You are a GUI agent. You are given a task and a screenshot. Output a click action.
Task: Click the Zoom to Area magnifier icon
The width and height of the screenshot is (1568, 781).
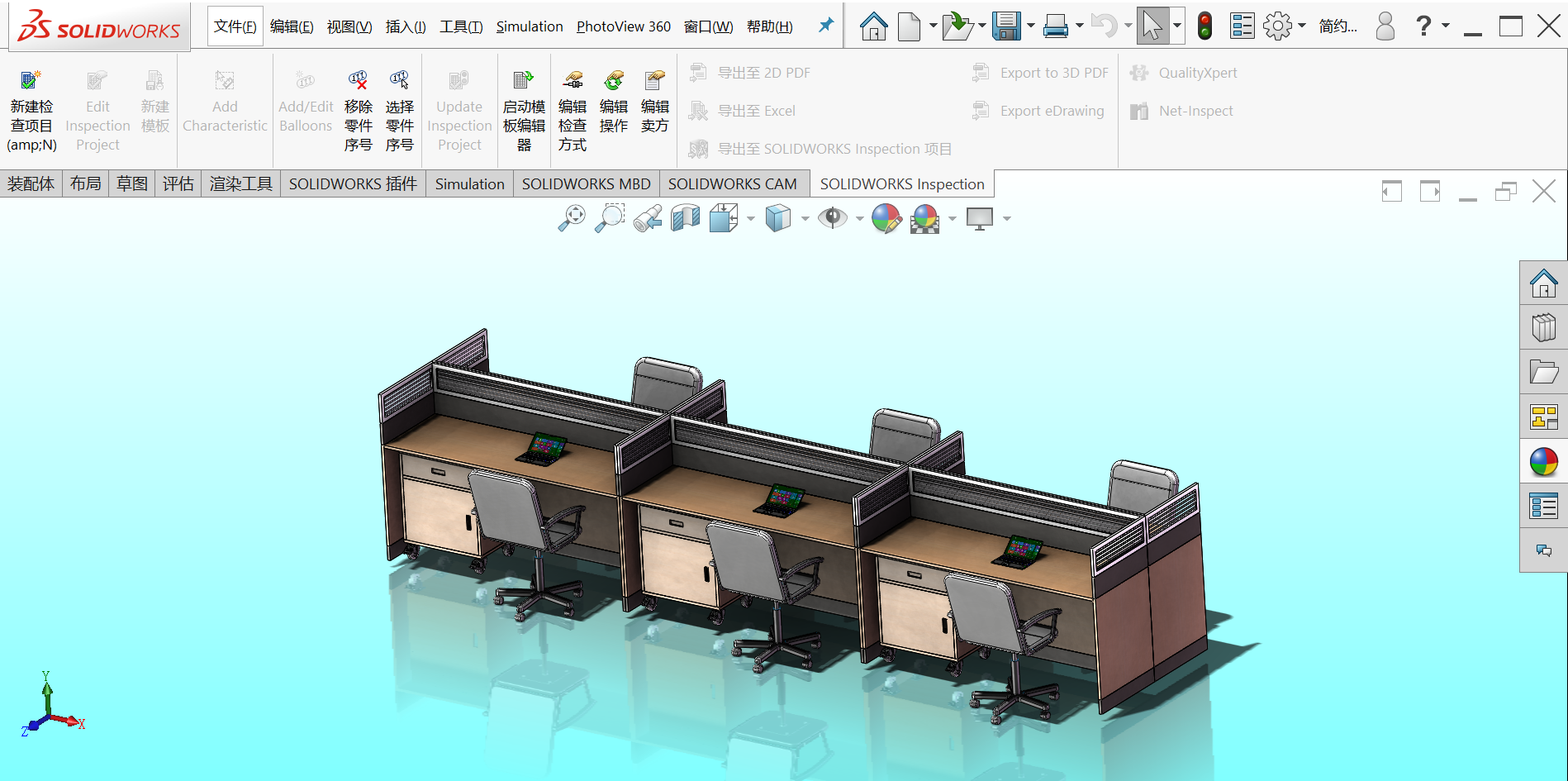[x=610, y=218]
